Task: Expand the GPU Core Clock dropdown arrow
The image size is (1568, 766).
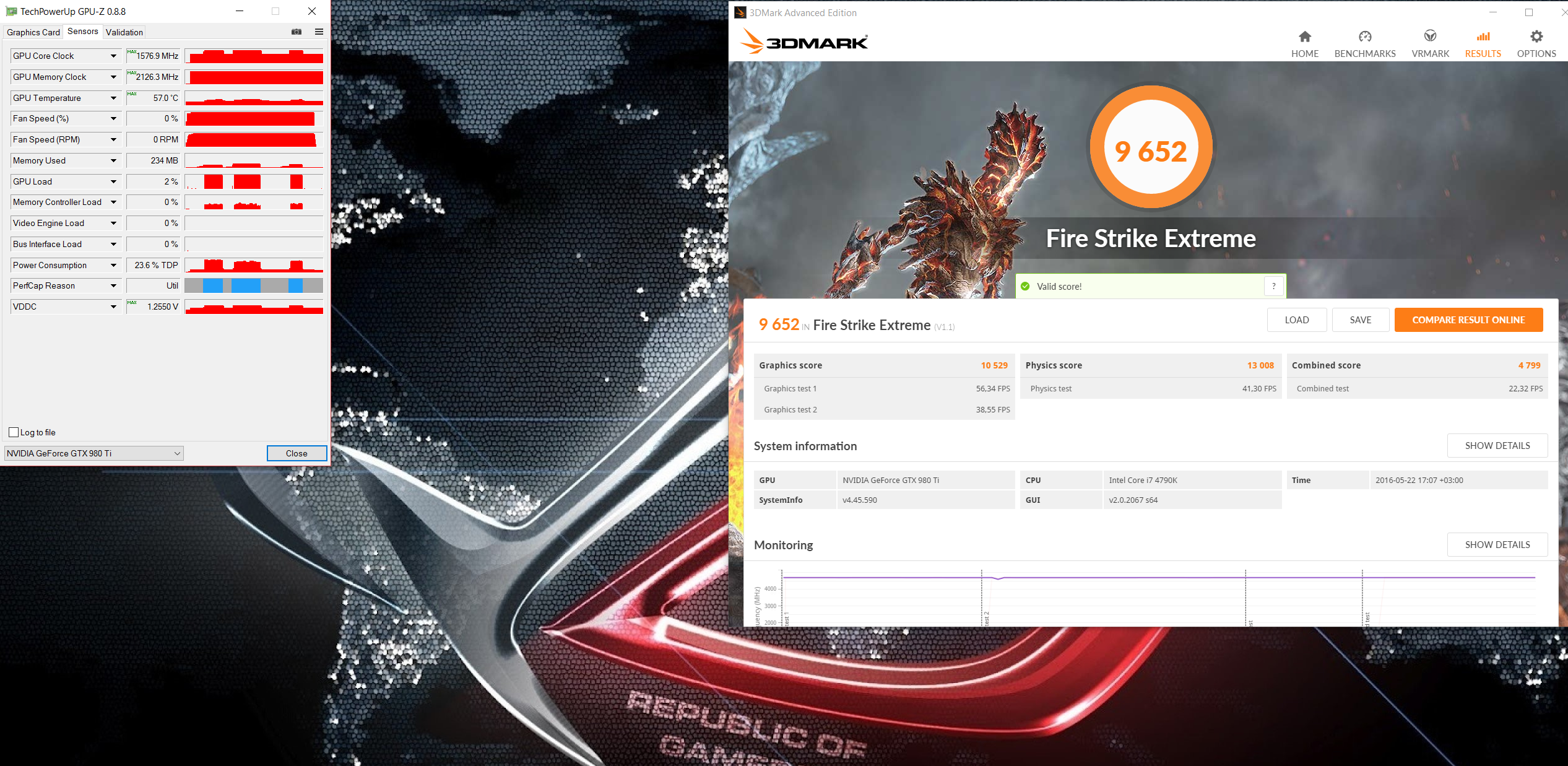Action: (113, 56)
